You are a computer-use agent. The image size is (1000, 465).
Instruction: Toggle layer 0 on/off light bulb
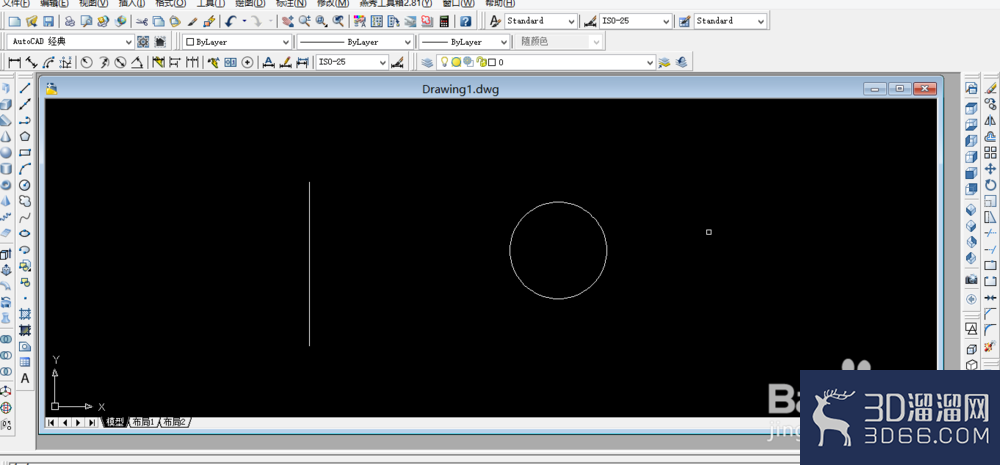point(445,63)
